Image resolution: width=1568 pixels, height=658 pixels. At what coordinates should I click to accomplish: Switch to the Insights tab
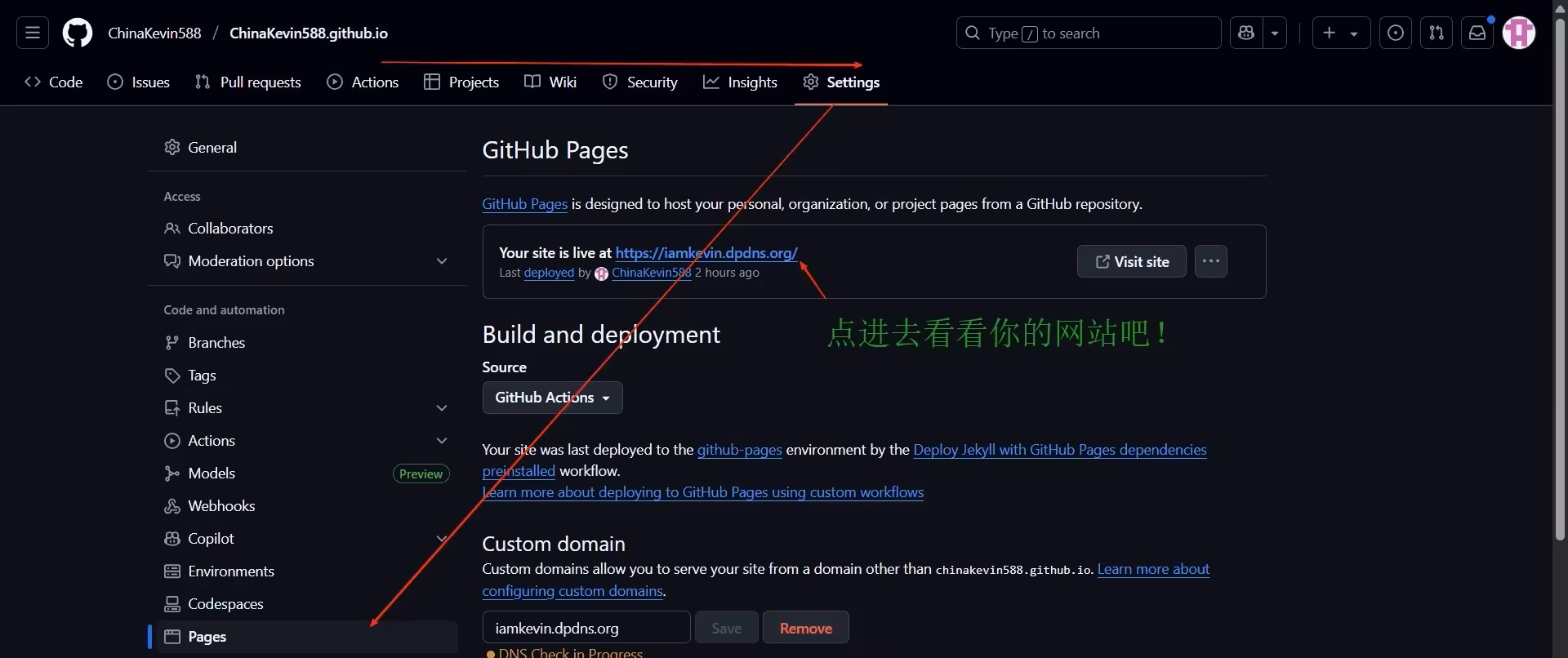[741, 82]
